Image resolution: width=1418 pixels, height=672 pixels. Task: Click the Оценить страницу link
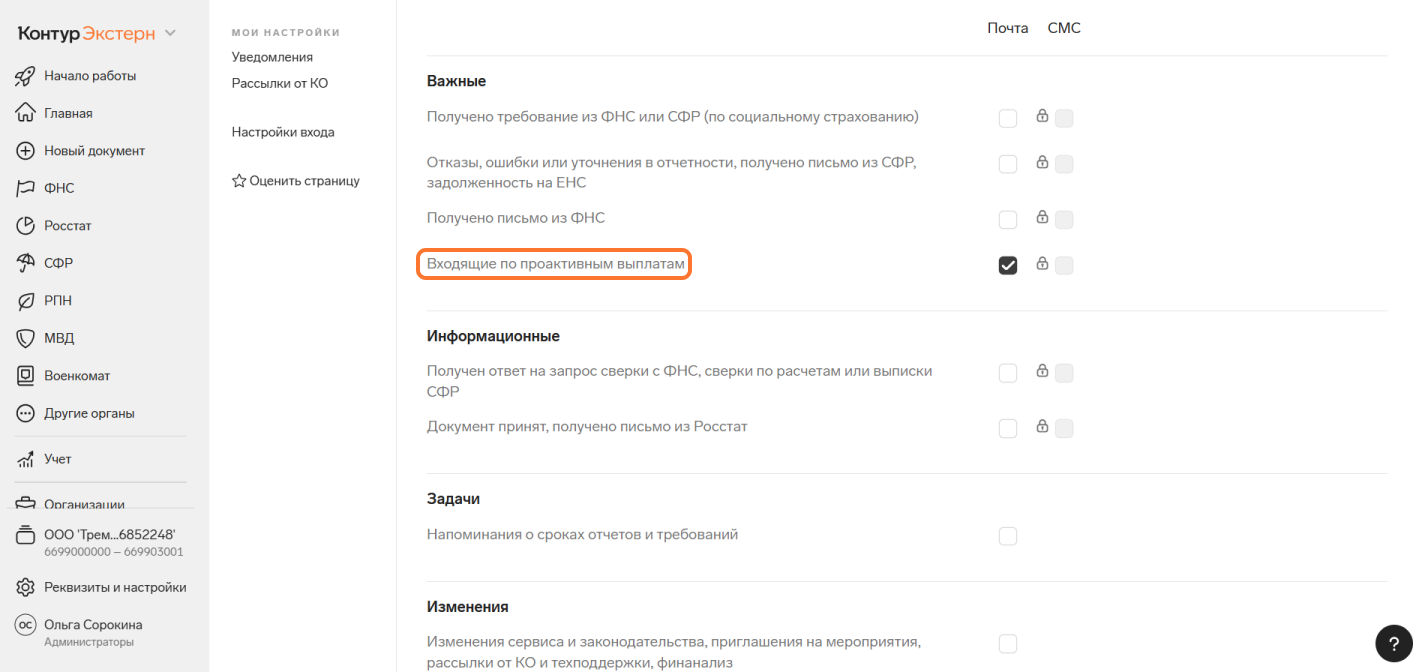296,181
